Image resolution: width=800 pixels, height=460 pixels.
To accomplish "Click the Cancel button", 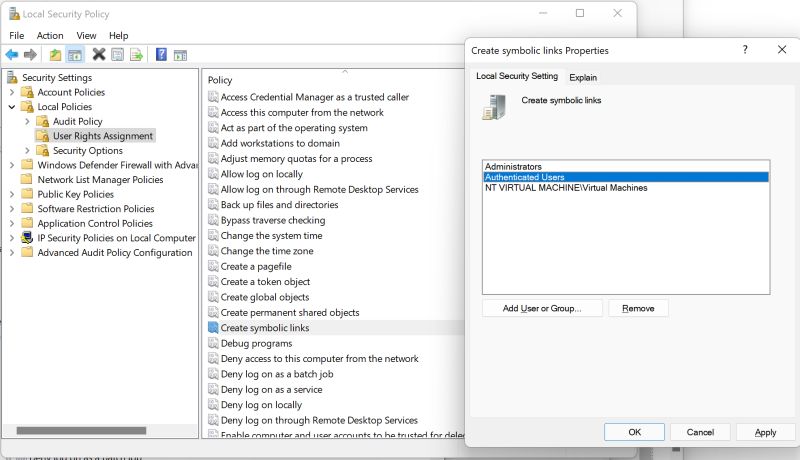I will coord(700,432).
